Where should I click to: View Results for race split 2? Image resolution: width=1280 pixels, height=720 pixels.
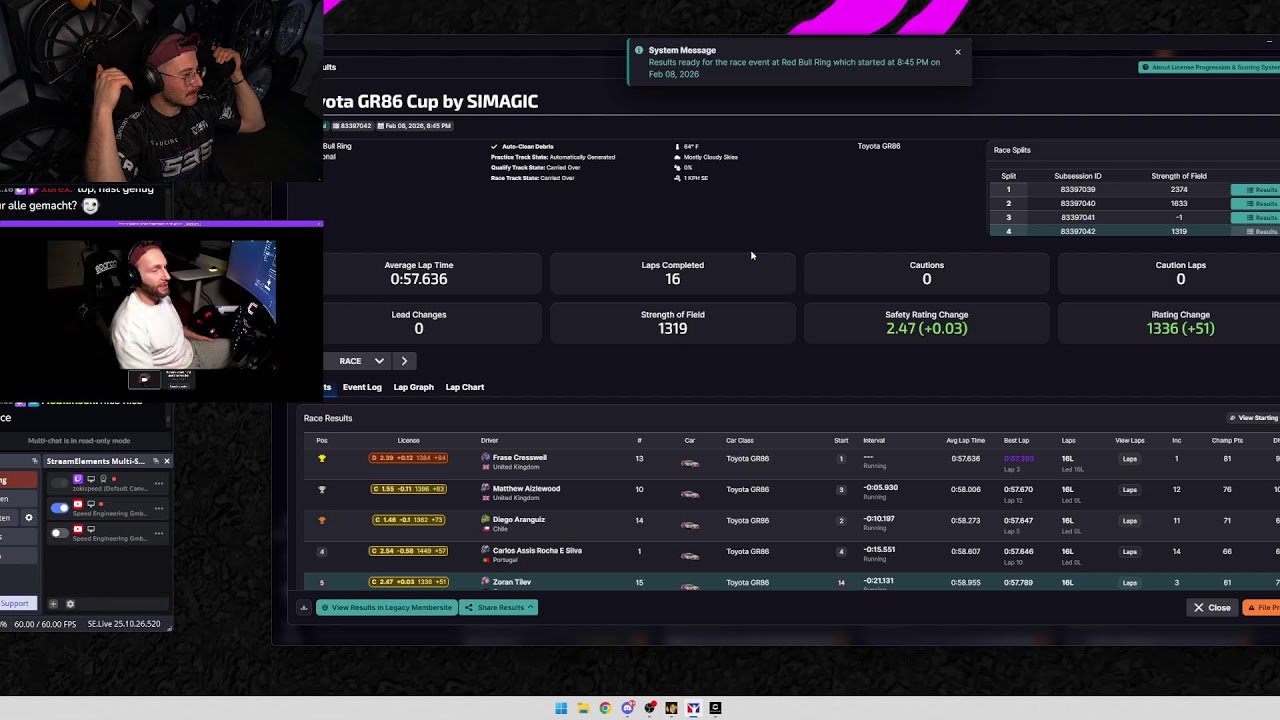coord(1256,204)
